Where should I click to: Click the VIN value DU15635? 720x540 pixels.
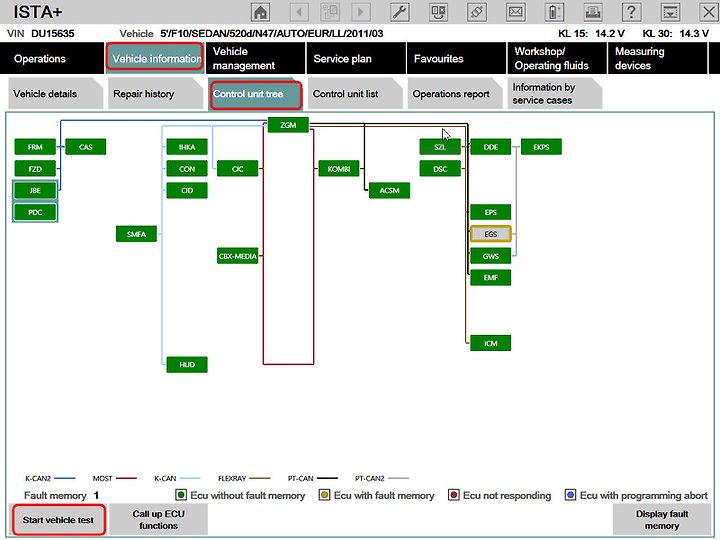[x=52, y=34]
